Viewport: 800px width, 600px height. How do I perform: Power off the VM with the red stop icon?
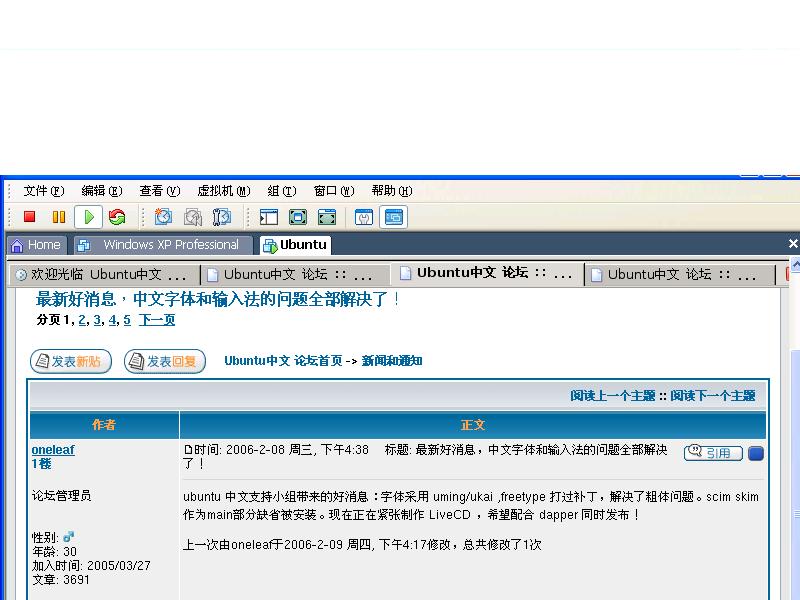pyautogui.click(x=30, y=217)
